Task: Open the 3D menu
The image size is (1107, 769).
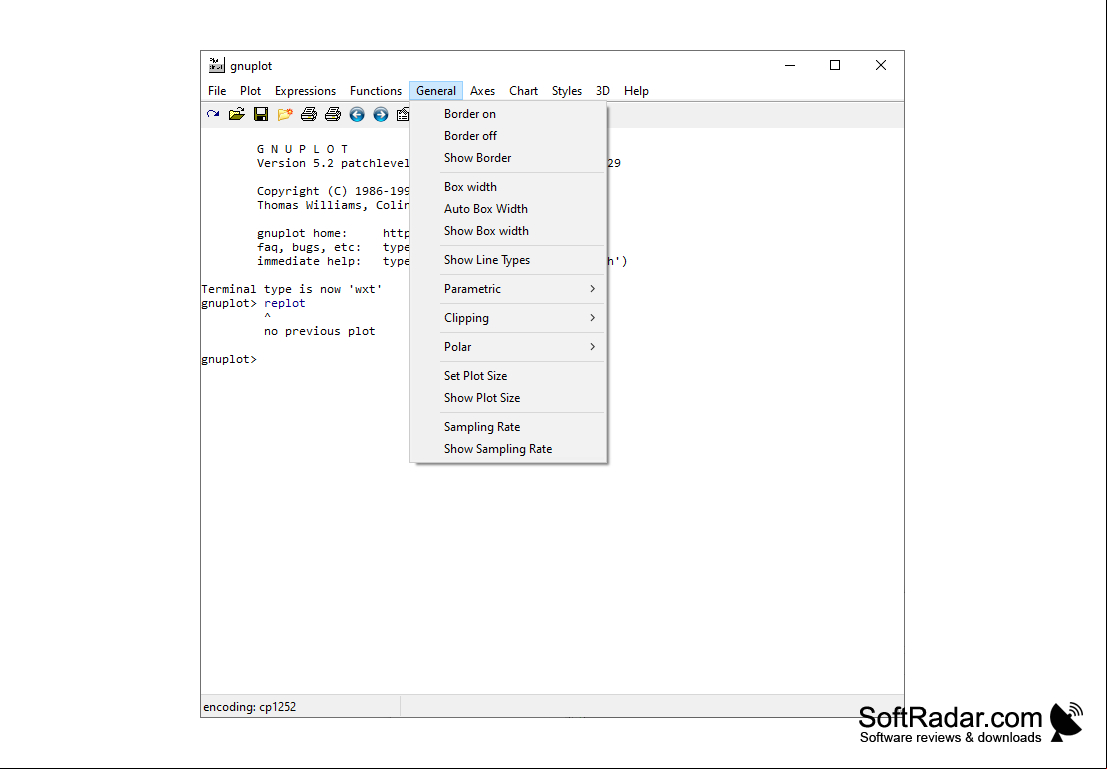Action: pos(602,91)
